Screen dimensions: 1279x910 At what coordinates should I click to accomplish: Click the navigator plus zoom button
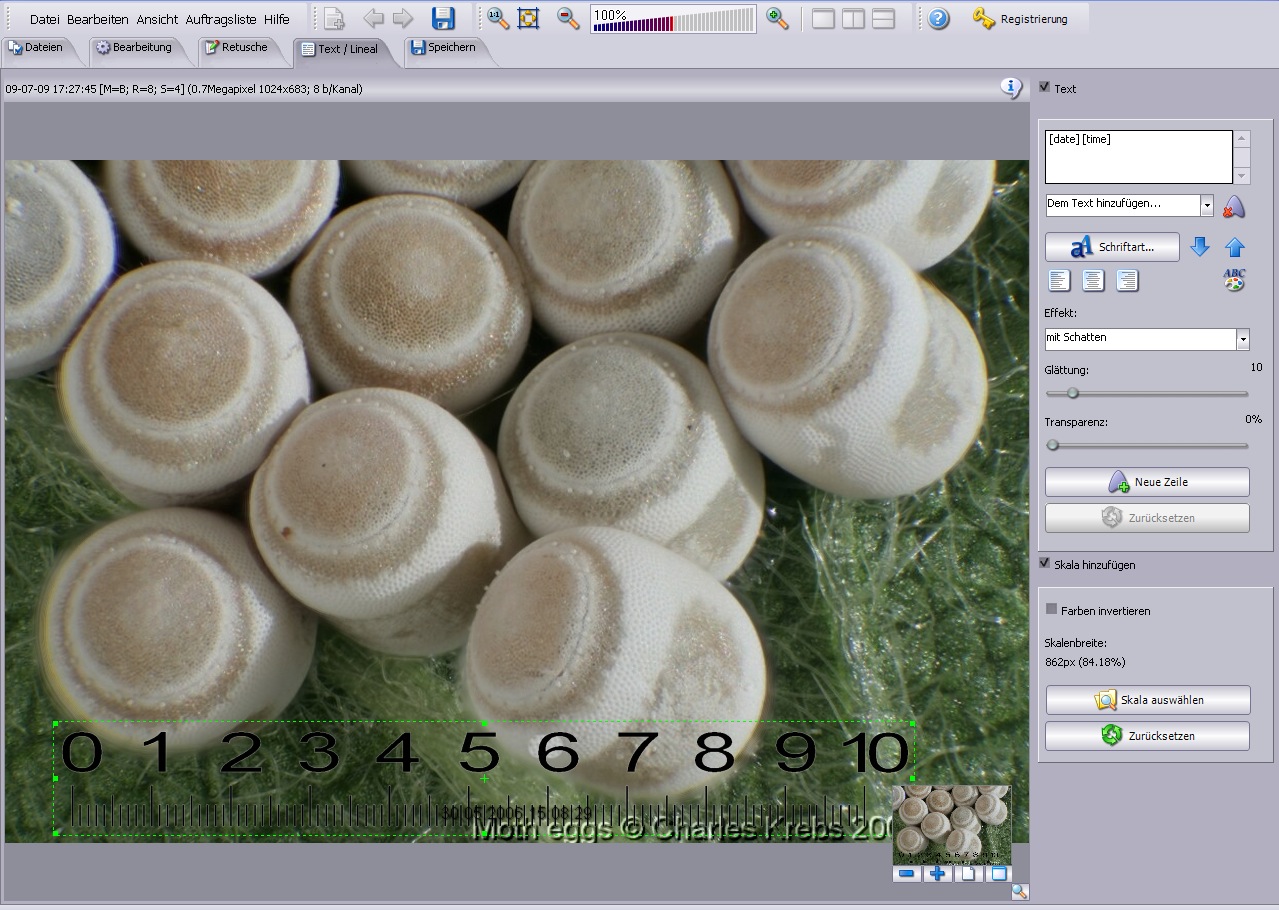coord(937,874)
